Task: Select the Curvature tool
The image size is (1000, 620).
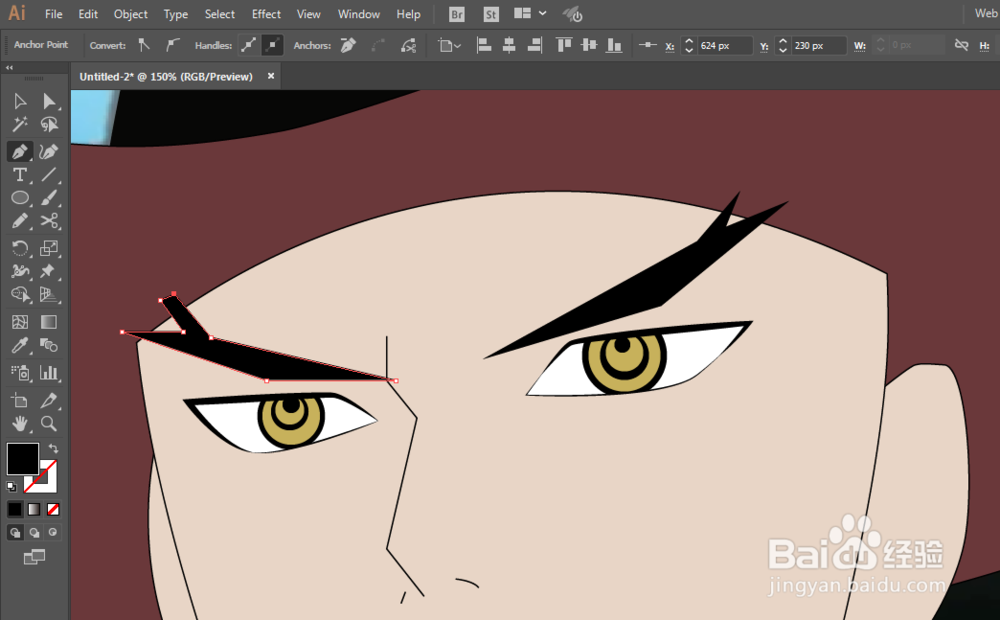Action: (48, 152)
